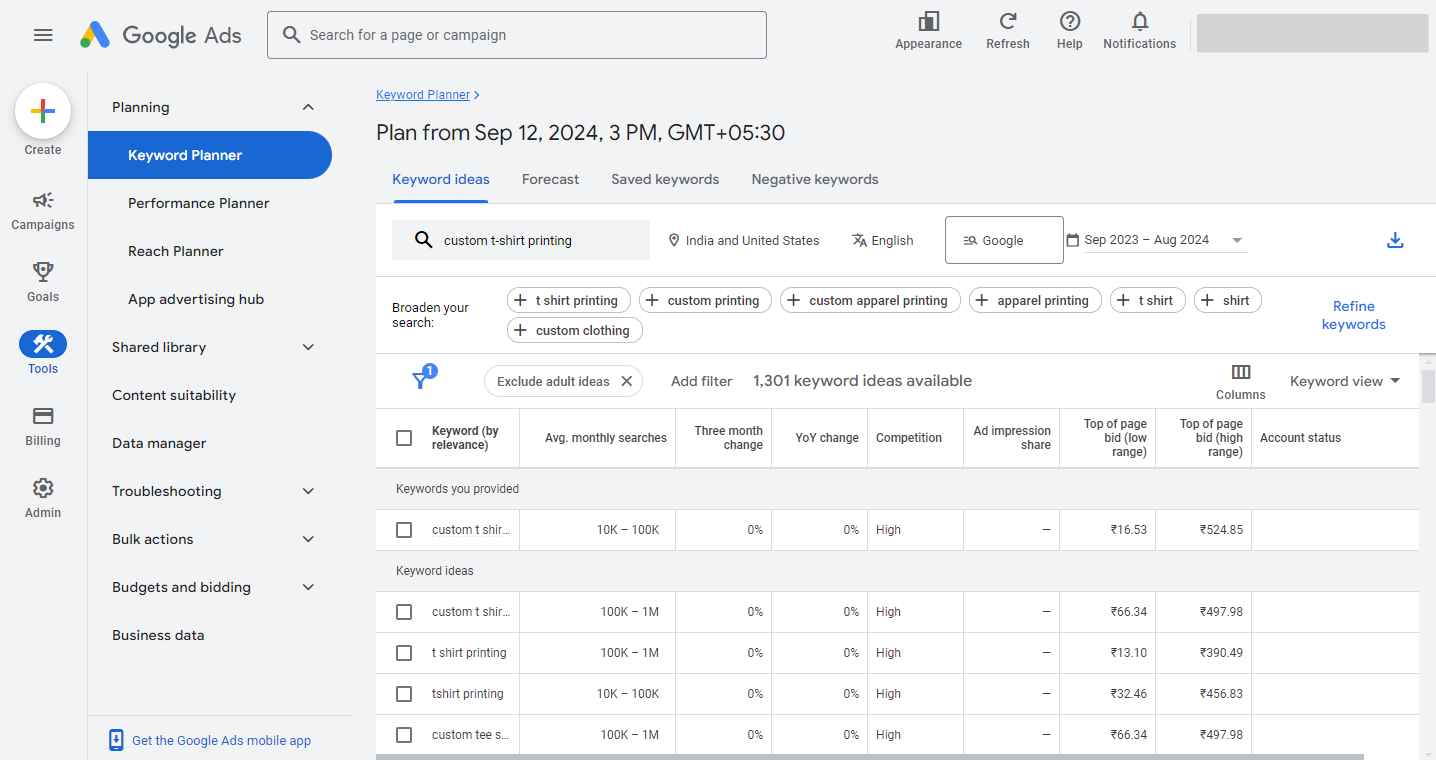The image size is (1436, 760).
Task: Open Reach Planner
Action: (x=176, y=251)
